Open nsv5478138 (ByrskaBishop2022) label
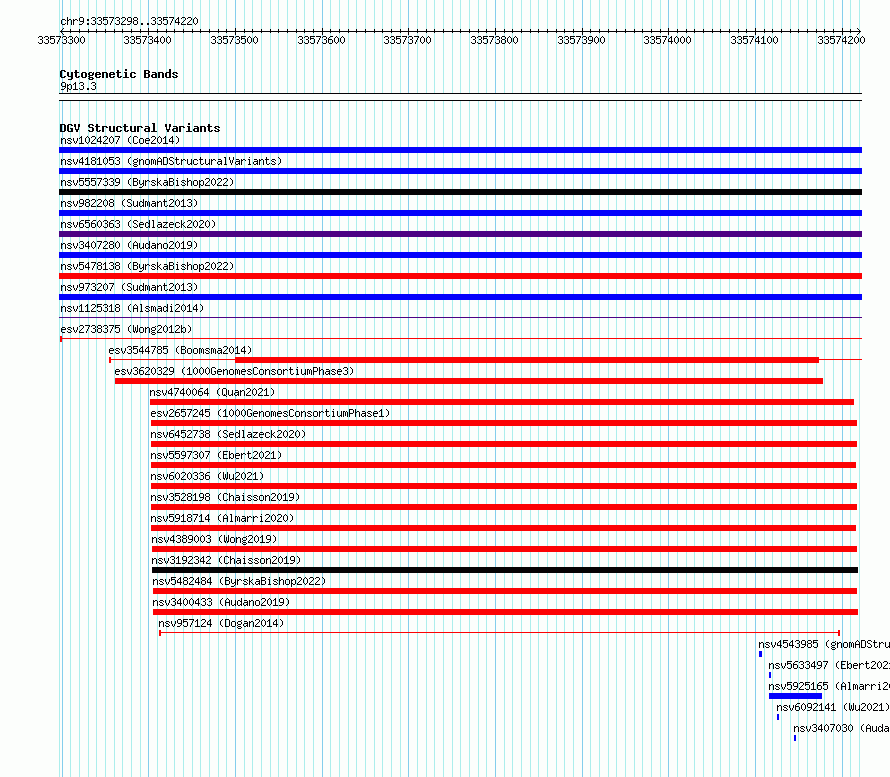890x777 pixels. (x=147, y=266)
